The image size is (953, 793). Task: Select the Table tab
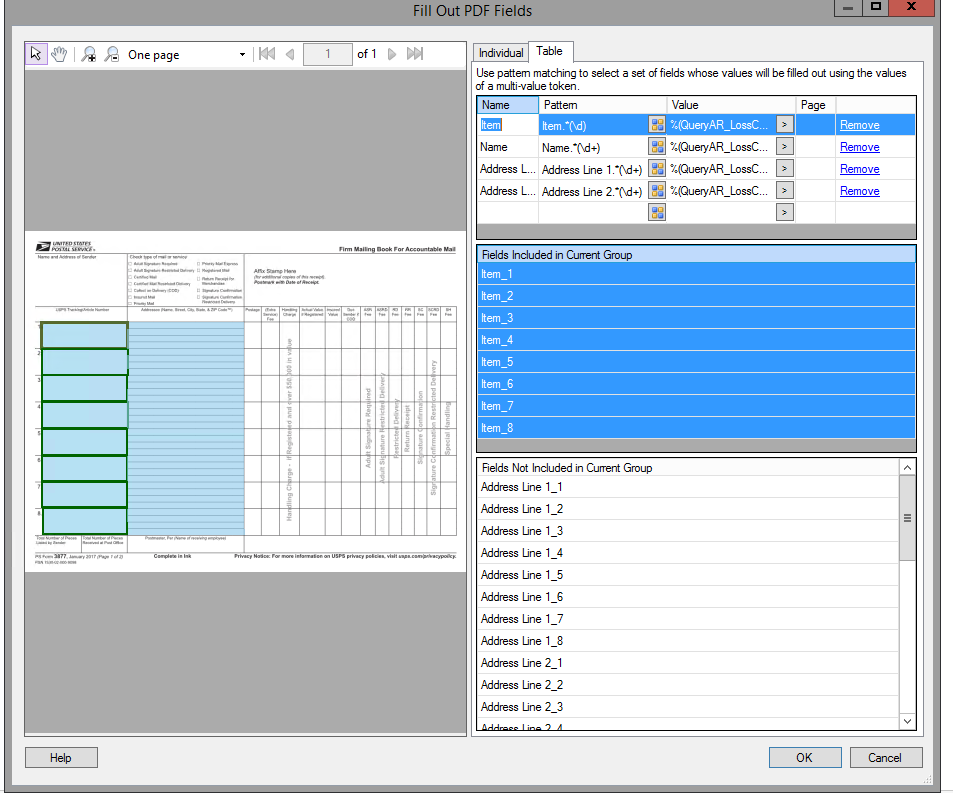(x=549, y=51)
